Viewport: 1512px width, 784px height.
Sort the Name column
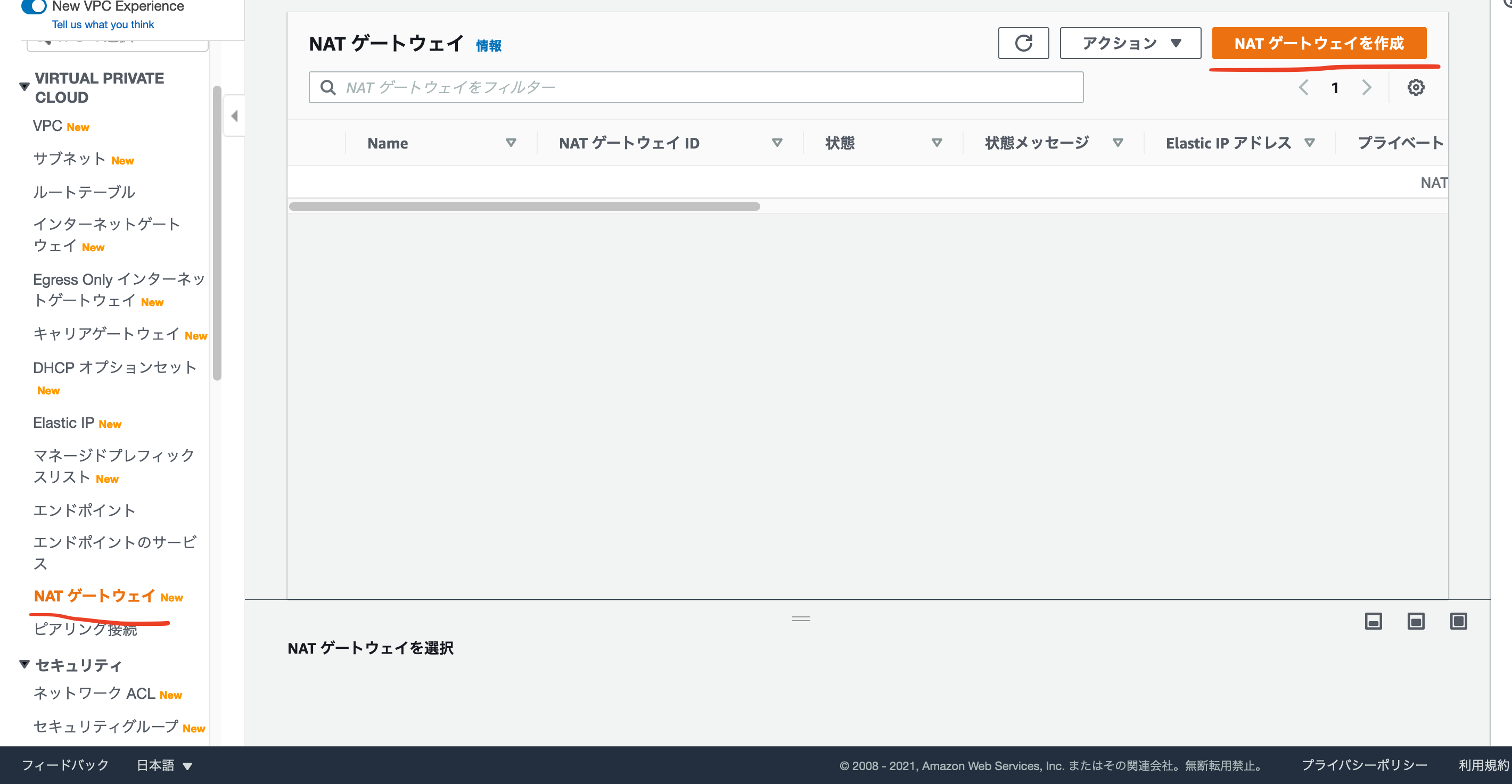(511, 143)
